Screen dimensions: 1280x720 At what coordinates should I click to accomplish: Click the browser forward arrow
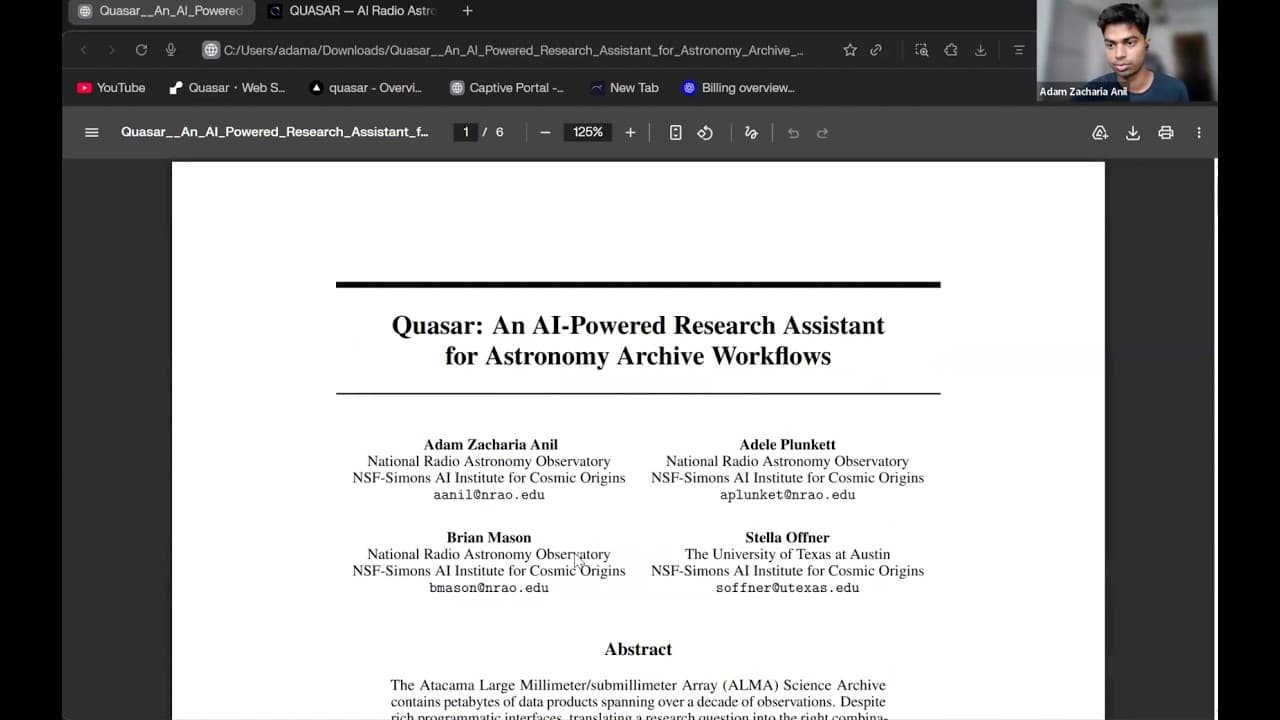pos(112,50)
